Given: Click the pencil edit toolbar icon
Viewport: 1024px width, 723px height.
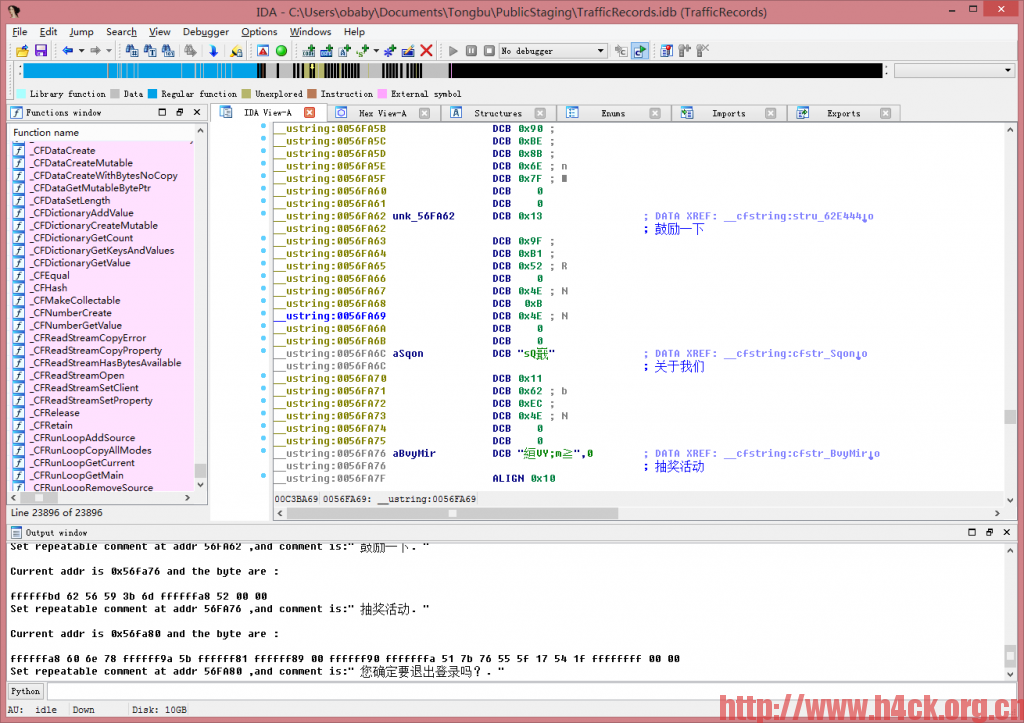Looking at the screenshot, I should click(408, 51).
